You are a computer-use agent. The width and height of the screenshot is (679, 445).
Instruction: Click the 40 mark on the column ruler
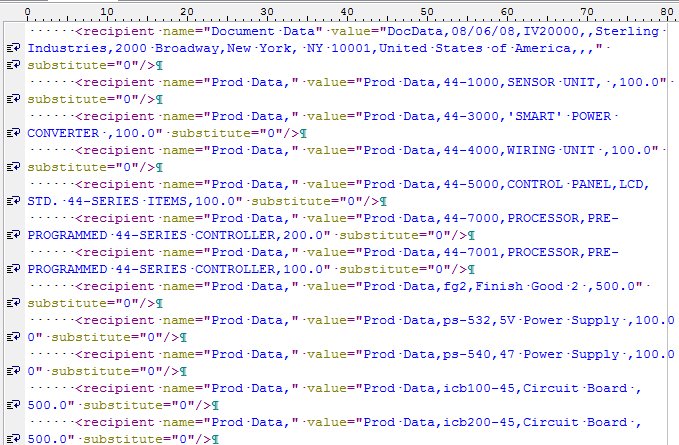347,11
